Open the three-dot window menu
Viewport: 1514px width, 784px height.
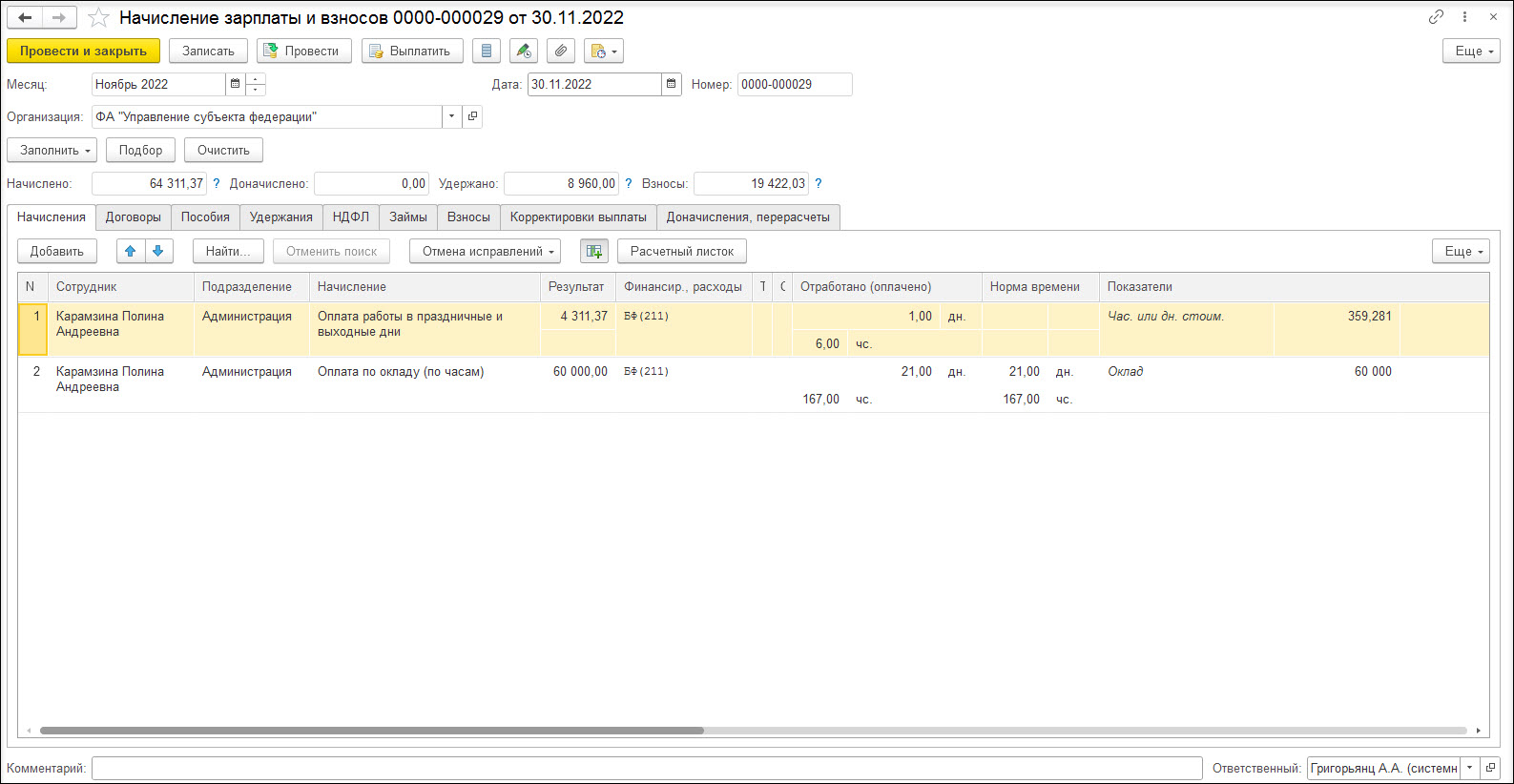(1464, 17)
